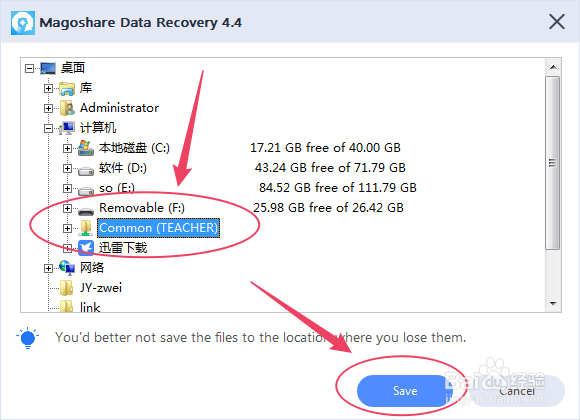Click the lightbulb tip icon

point(28,338)
